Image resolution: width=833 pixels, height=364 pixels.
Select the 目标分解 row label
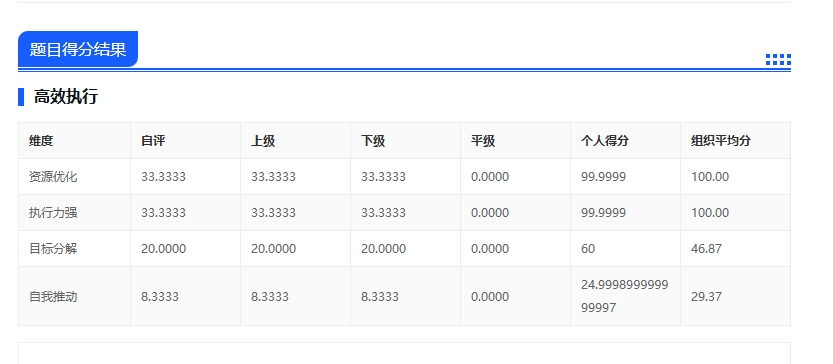click(x=53, y=249)
